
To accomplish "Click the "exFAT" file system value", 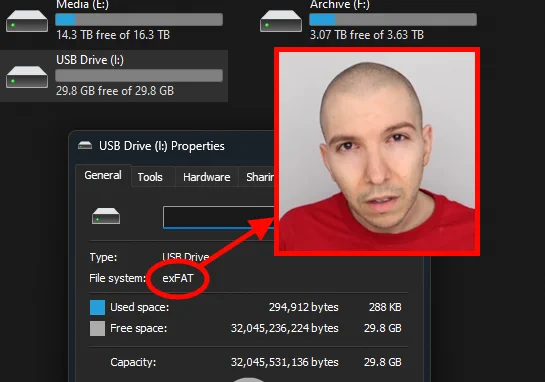I will 178,278.
